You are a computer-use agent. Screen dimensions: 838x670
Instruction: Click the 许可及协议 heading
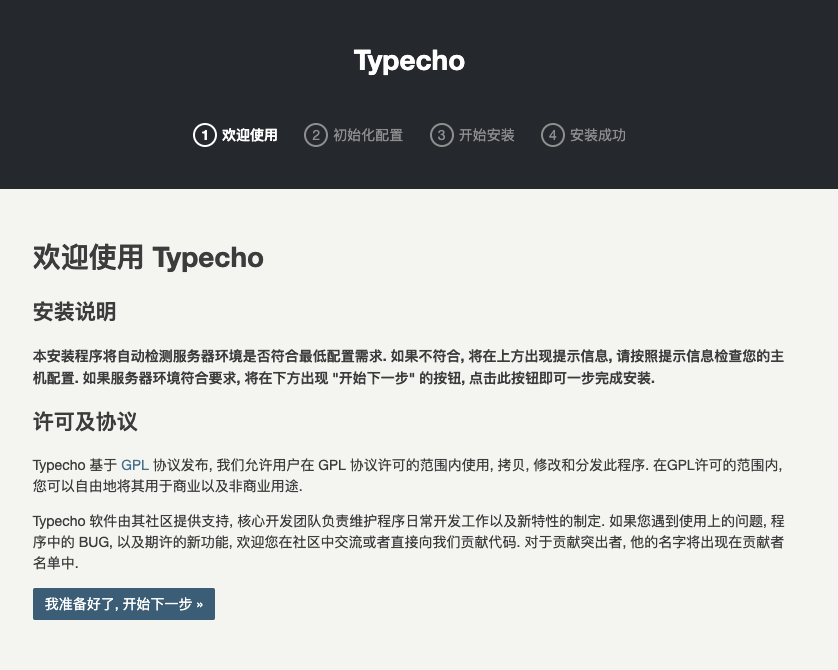[x=85, y=422]
